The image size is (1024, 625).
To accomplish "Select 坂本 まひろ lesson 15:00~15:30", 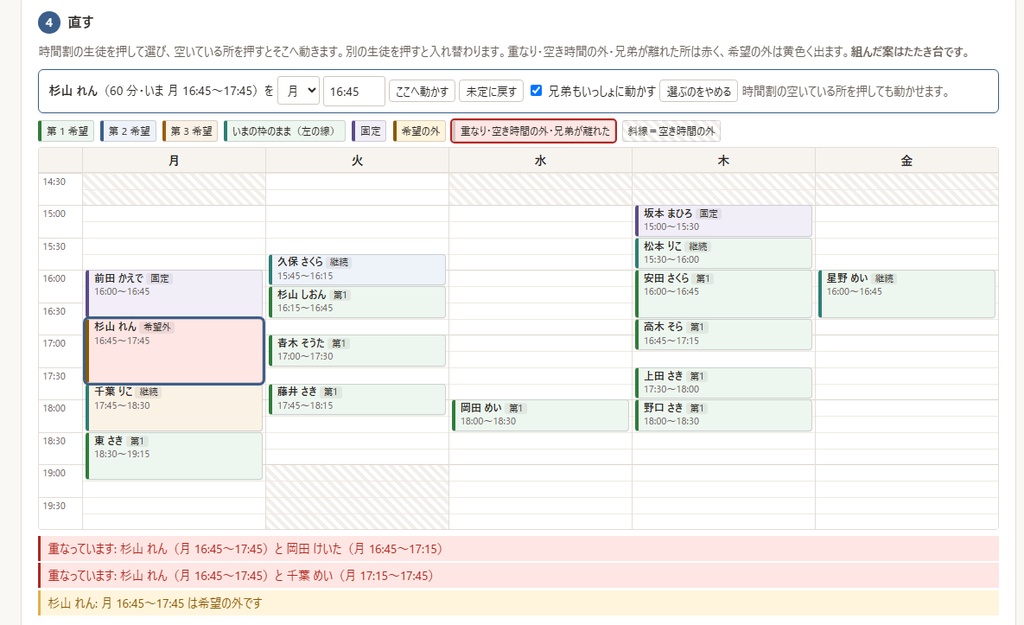I will [x=724, y=221].
